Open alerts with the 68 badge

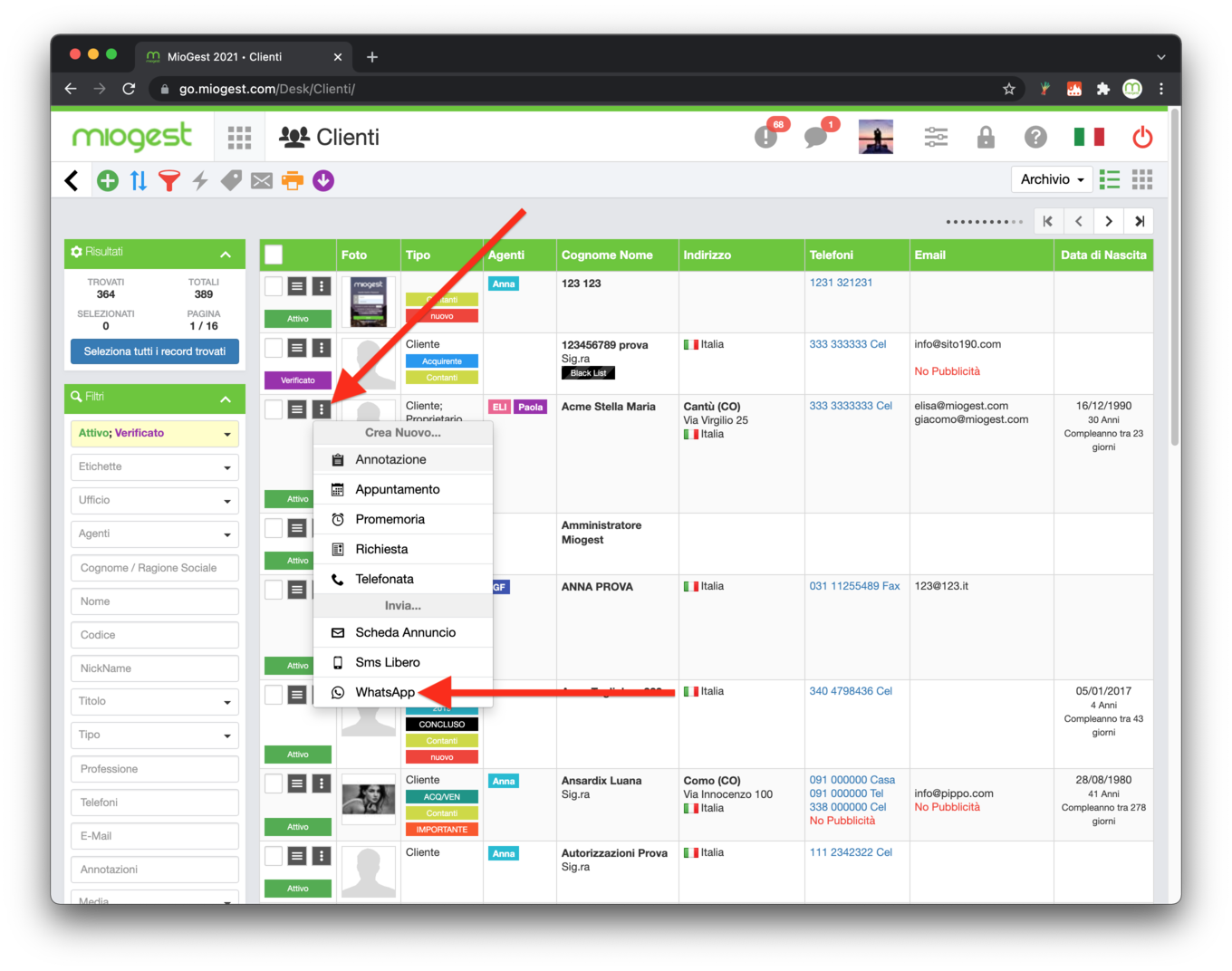(x=767, y=137)
